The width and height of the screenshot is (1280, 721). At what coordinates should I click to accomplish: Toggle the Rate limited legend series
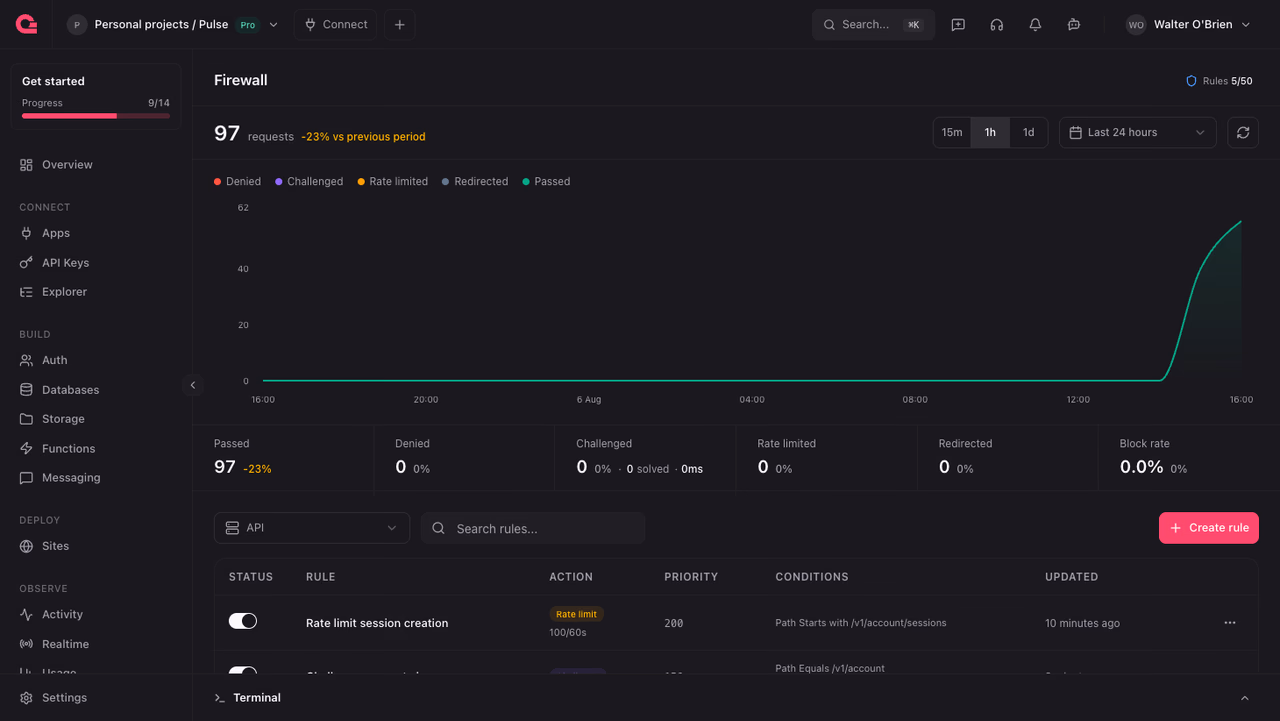(393, 182)
